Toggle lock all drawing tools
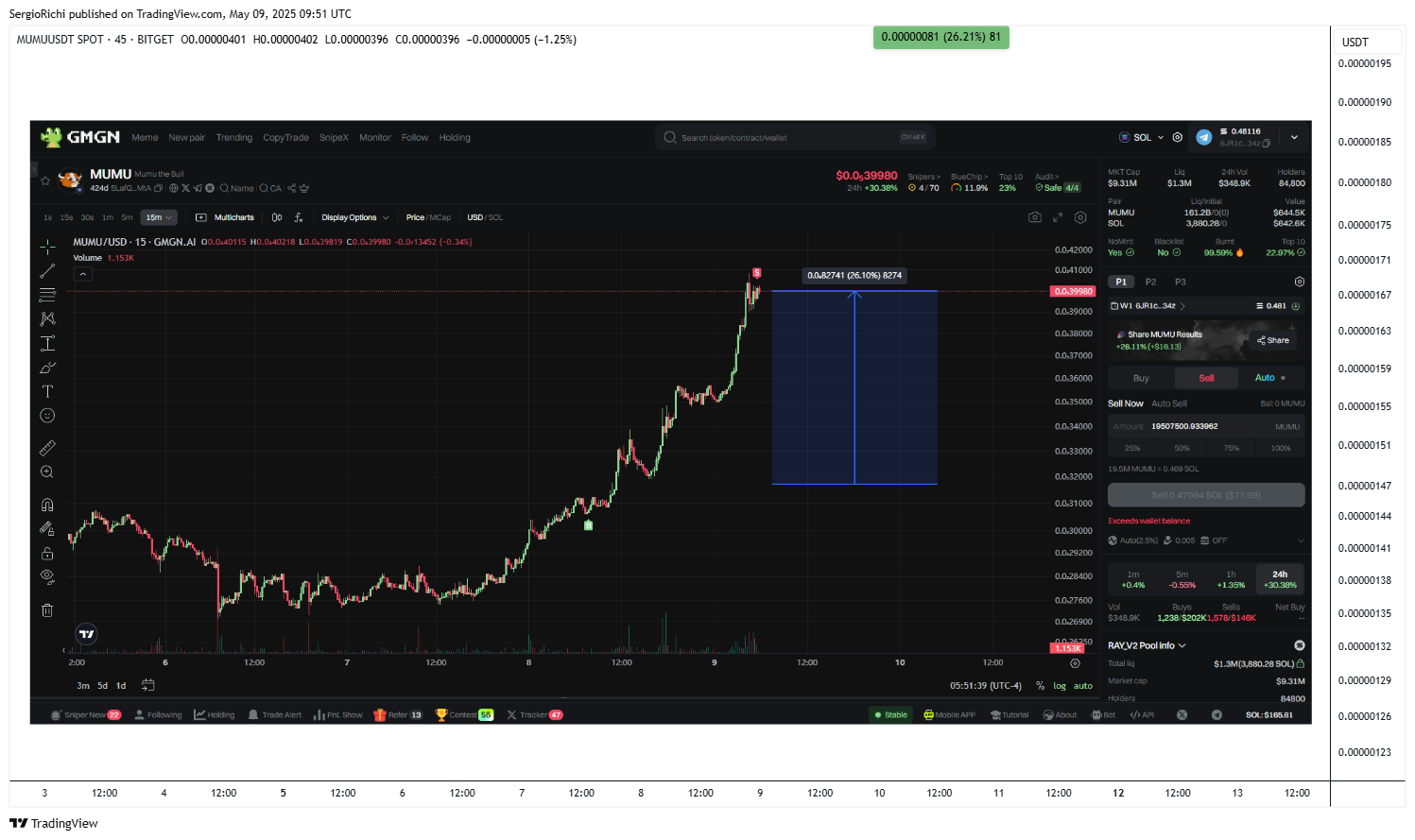The height and width of the screenshot is (840, 1415). click(x=47, y=554)
